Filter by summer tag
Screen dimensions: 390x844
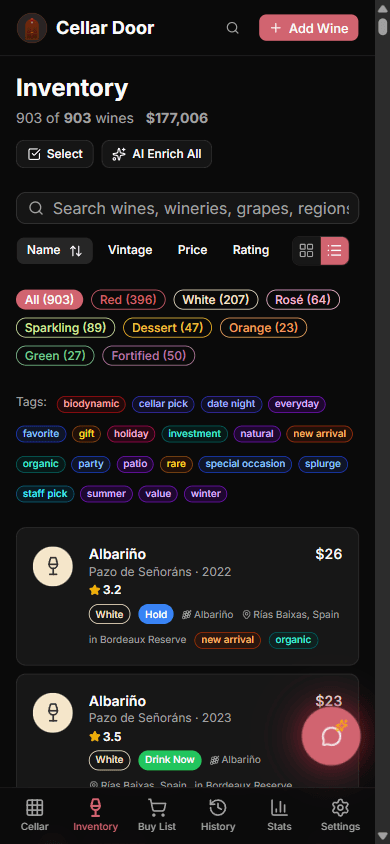click(x=107, y=494)
